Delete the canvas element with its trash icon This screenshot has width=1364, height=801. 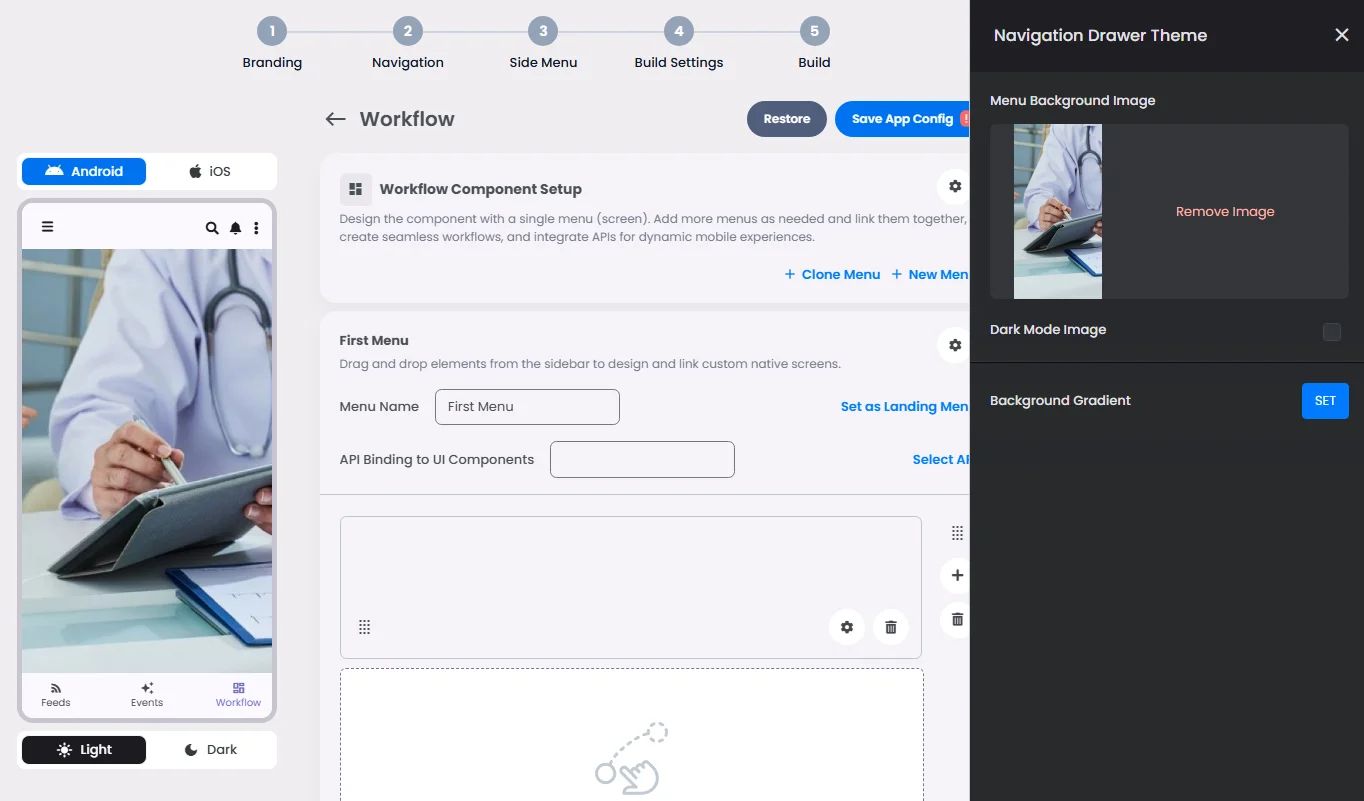point(891,627)
